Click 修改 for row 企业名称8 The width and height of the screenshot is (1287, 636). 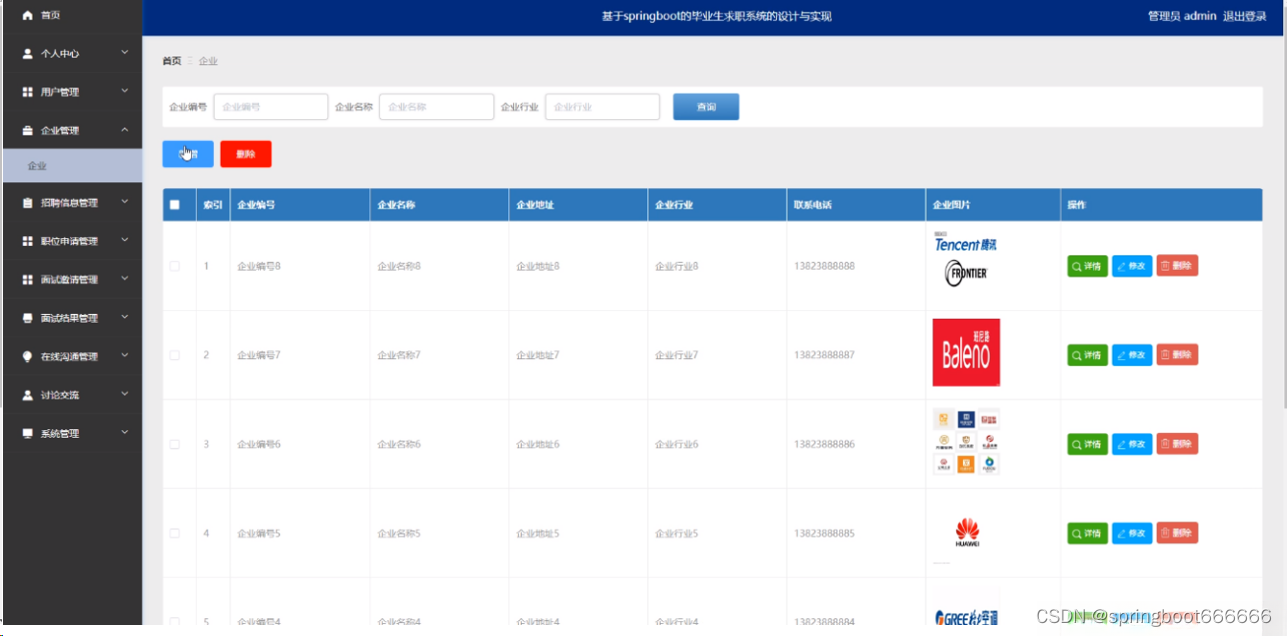coord(1132,266)
